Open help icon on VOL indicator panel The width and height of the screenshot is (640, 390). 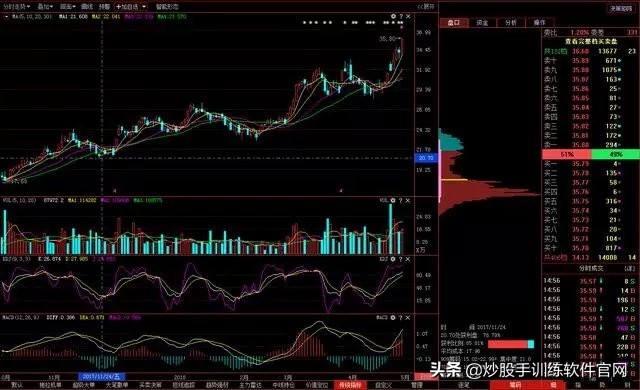pyautogui.click(x=401, y=201)
